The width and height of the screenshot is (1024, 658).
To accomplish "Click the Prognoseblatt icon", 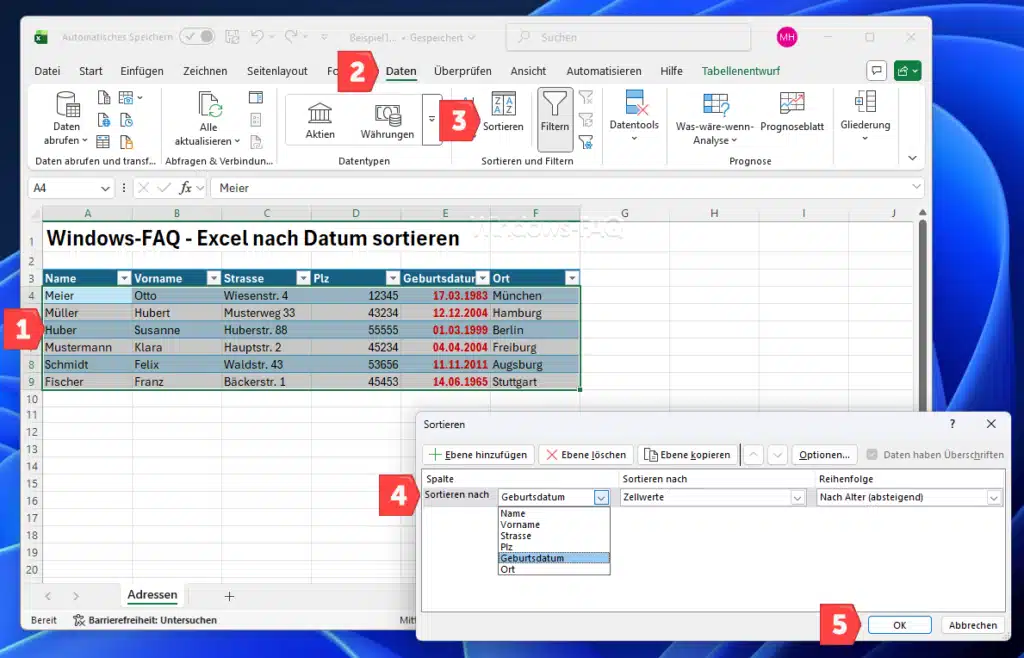I will click(792, 113).
